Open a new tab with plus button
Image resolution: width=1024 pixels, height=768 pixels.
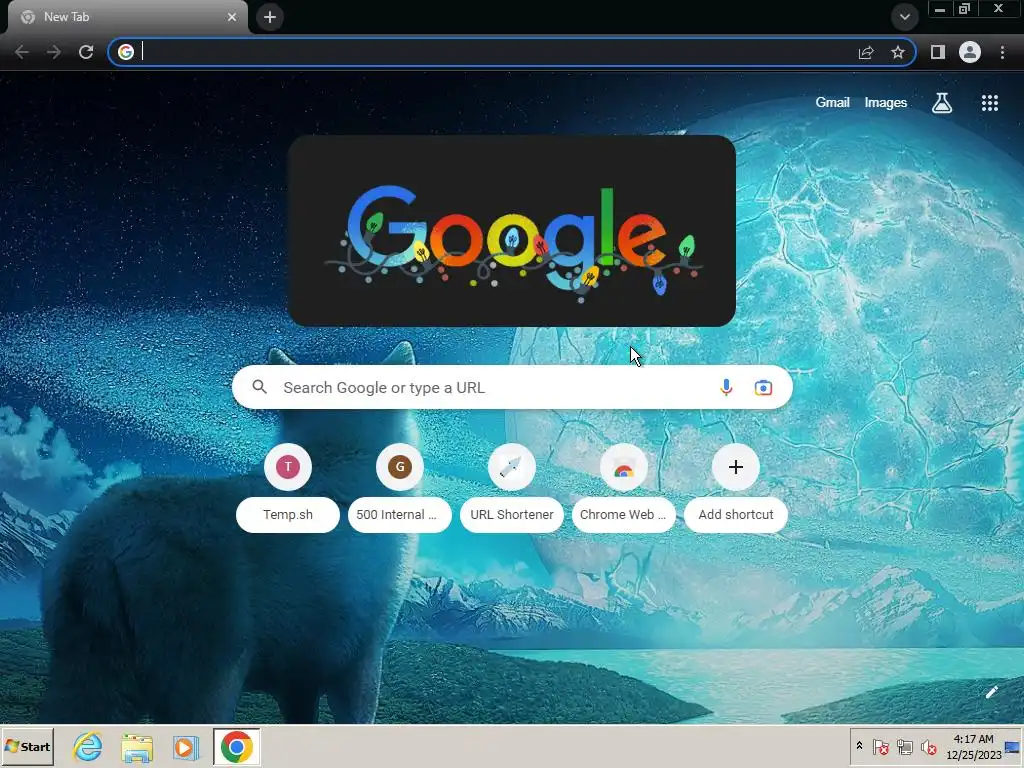[270, 17]
